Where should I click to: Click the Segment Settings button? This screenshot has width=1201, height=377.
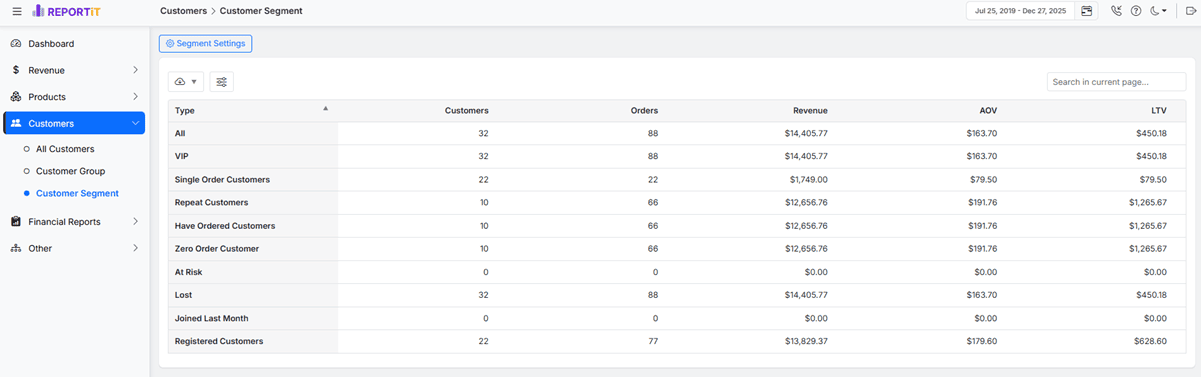point(205,44)
